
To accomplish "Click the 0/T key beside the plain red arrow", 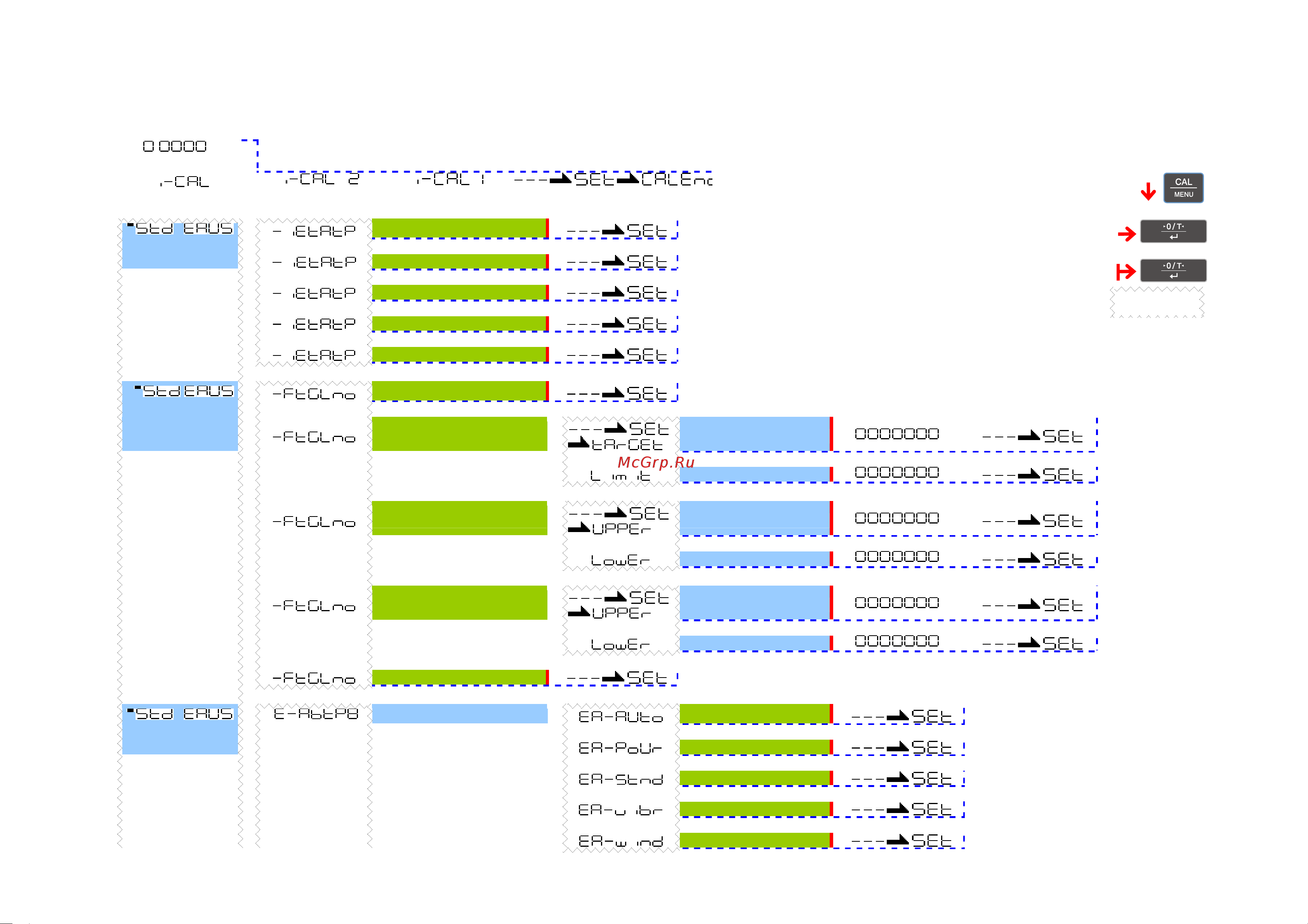I will 1173,231.
